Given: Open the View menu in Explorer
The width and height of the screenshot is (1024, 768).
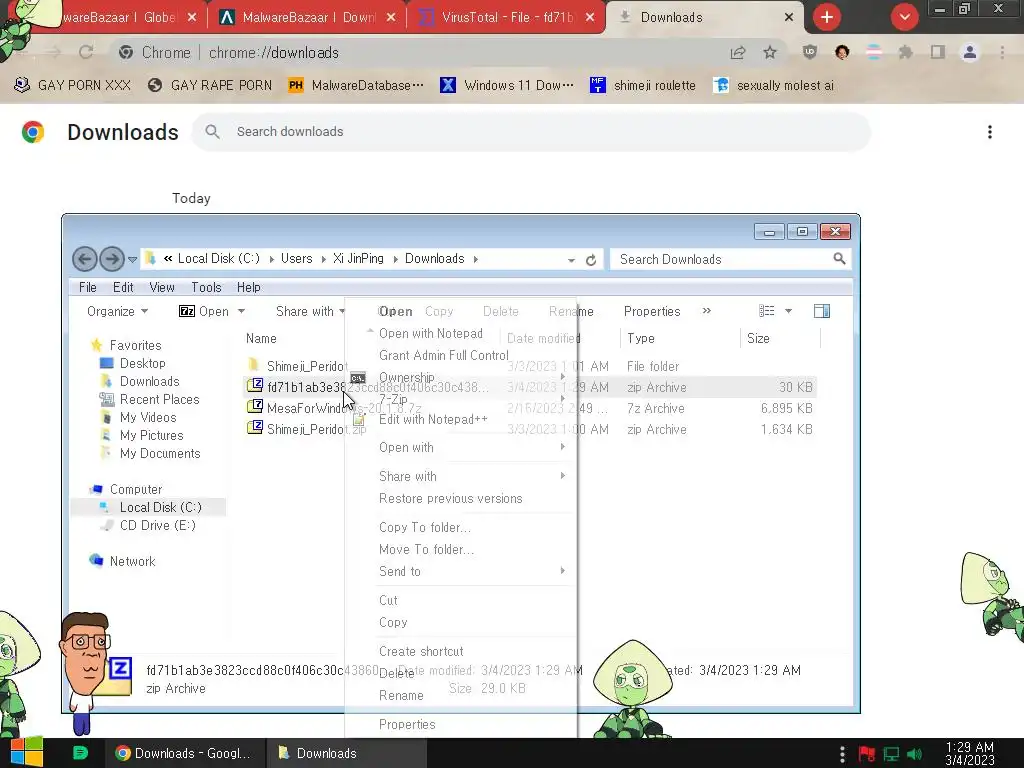Looking at the screenshot, I should tap(161, 287).
